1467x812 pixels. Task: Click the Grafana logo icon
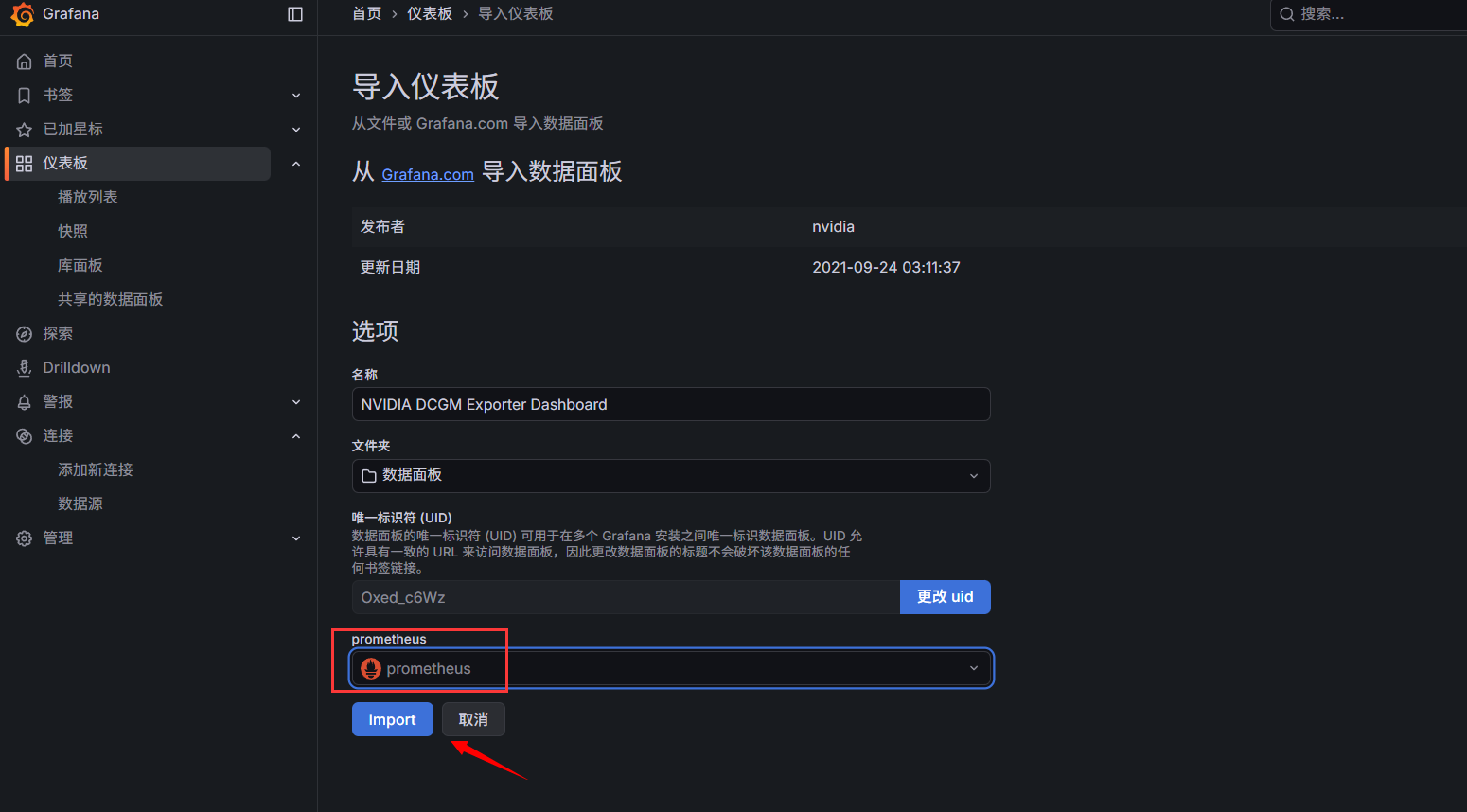[x=22, y=14]
